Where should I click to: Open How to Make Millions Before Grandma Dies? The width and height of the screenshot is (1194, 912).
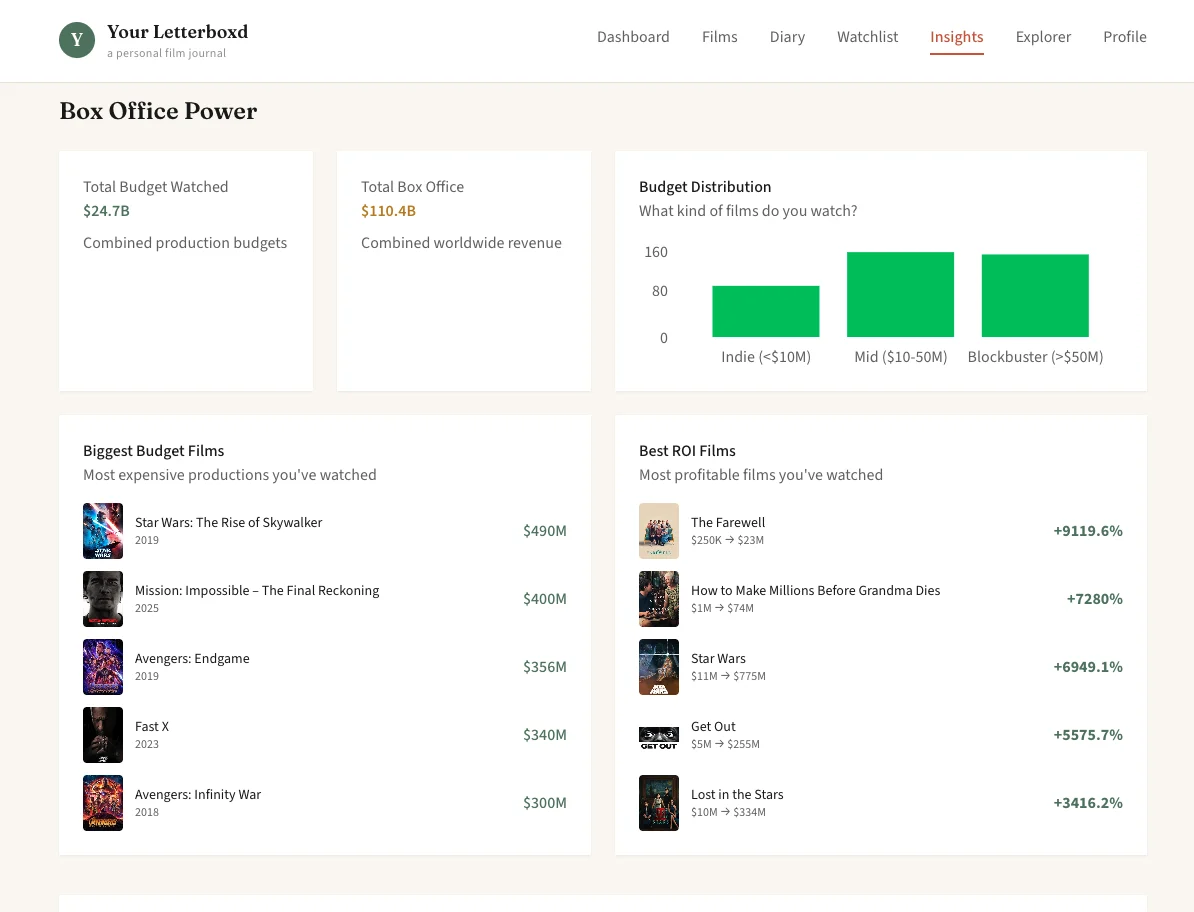pos(815,590)
